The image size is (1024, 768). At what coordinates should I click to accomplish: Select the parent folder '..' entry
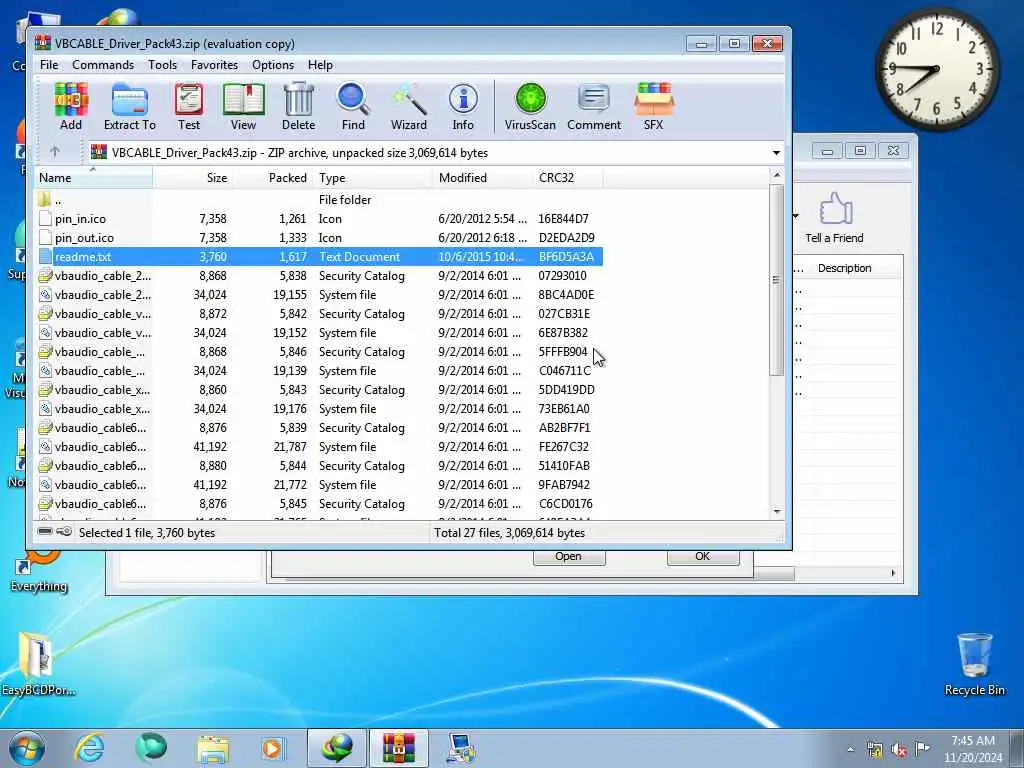[319, 200]
